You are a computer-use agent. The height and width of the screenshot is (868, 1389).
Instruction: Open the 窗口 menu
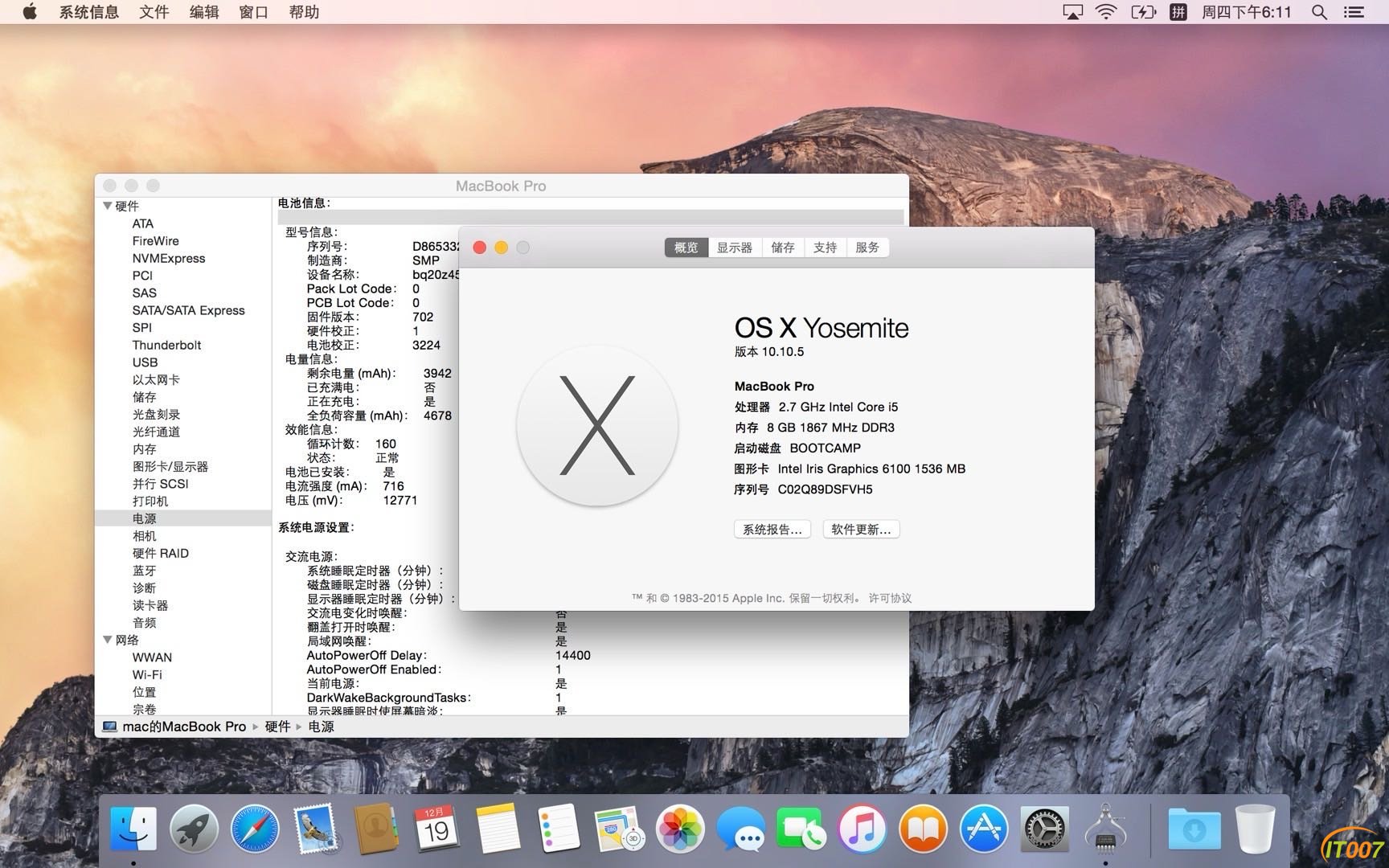[x=253, y=12]
